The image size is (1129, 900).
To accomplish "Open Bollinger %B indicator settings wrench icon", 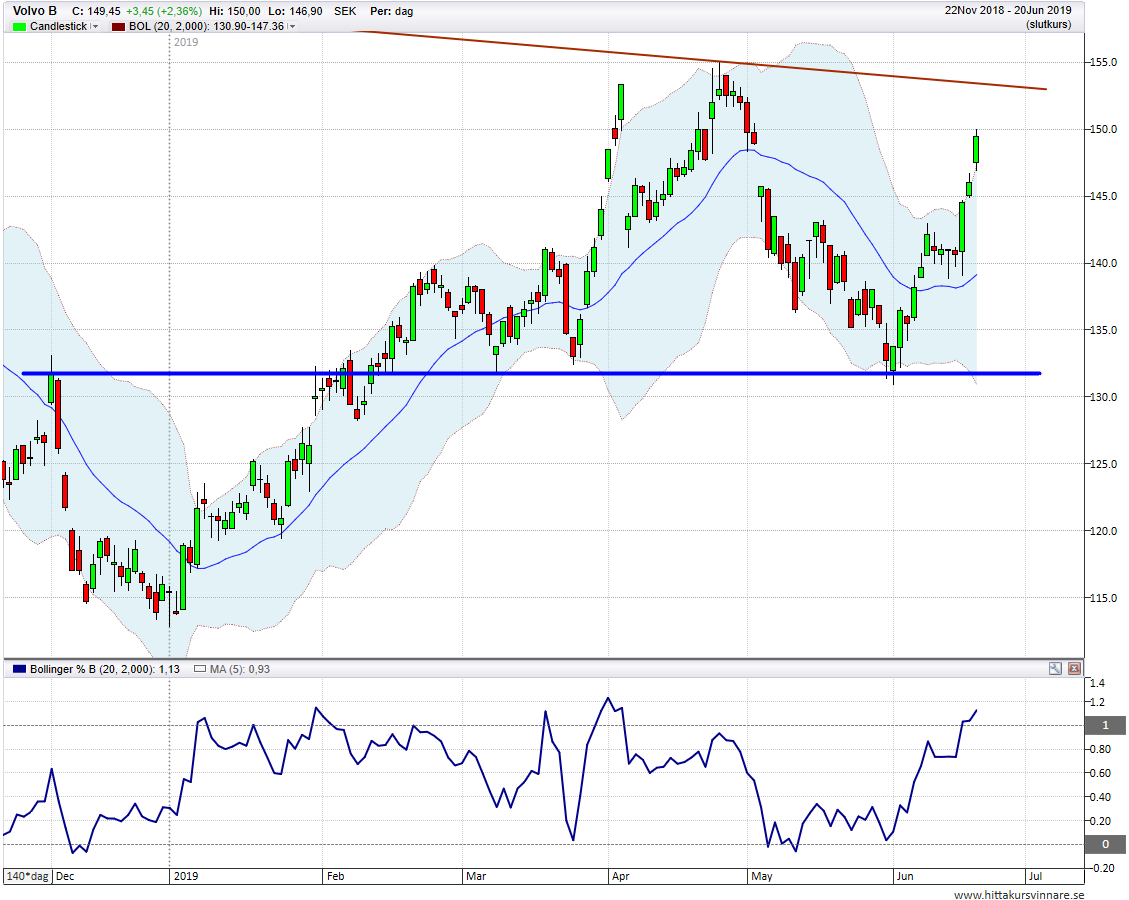I will click(x=1055, y=668).
